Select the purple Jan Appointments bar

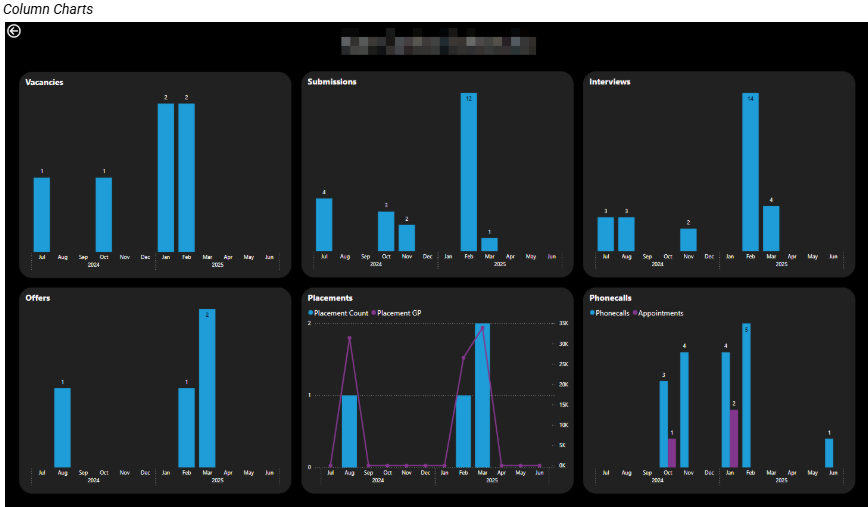pyautogui.click(x=734, y=439)
